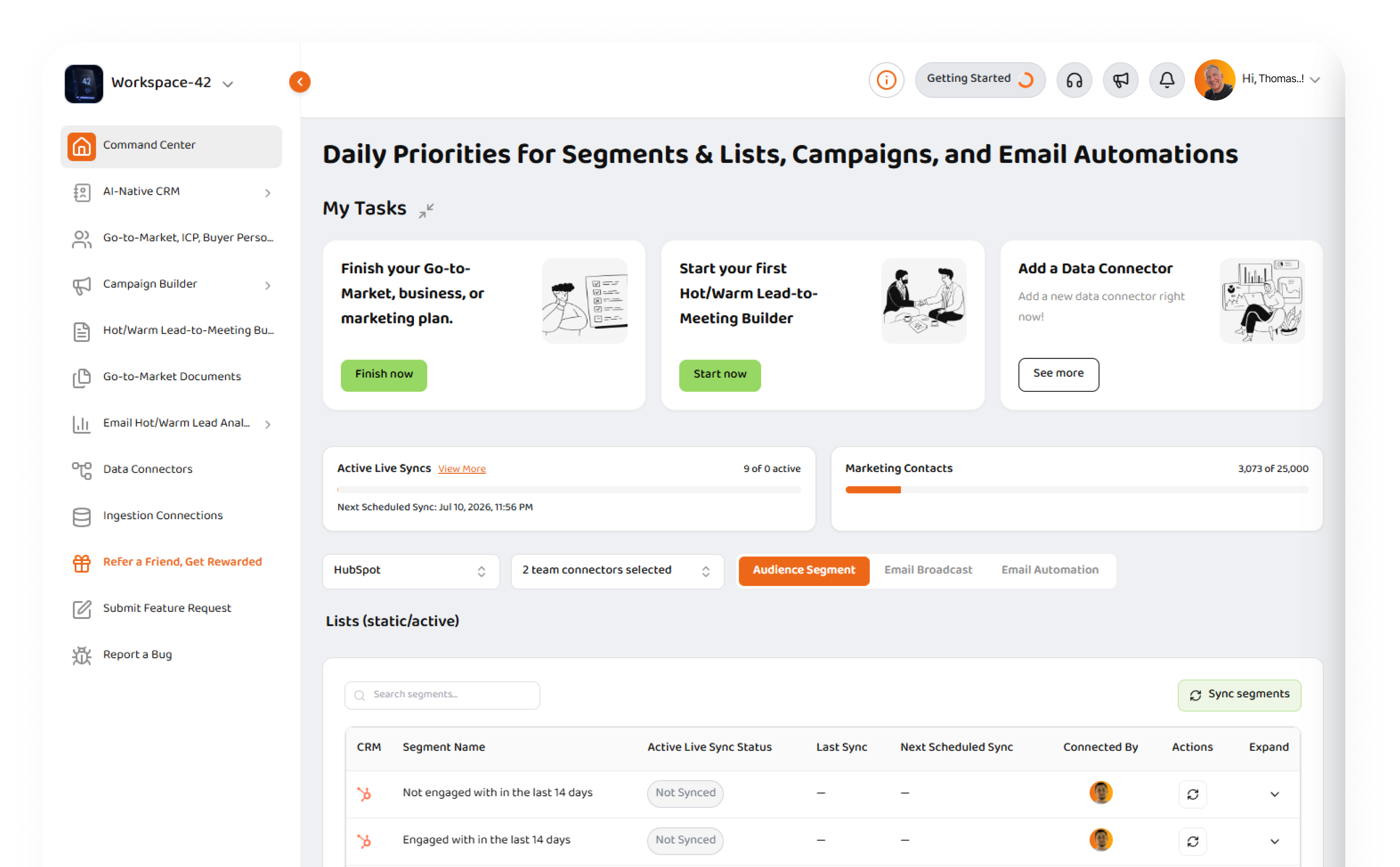This screenshot has height=867, width=1400.
Task: Expand the Engaged with in the last 14 days row
Action: 1274,841
